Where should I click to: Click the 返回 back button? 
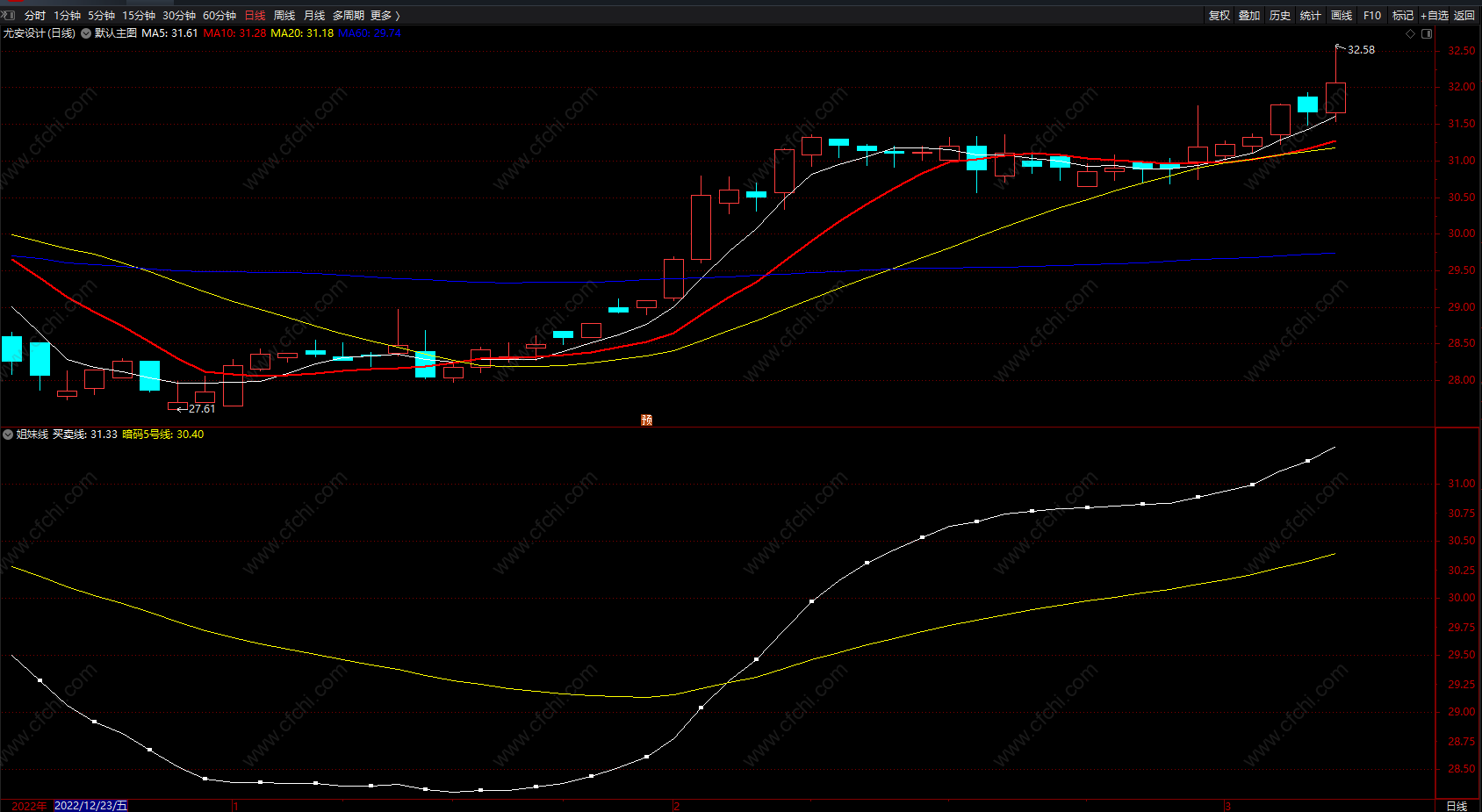tap(1464, 16)
